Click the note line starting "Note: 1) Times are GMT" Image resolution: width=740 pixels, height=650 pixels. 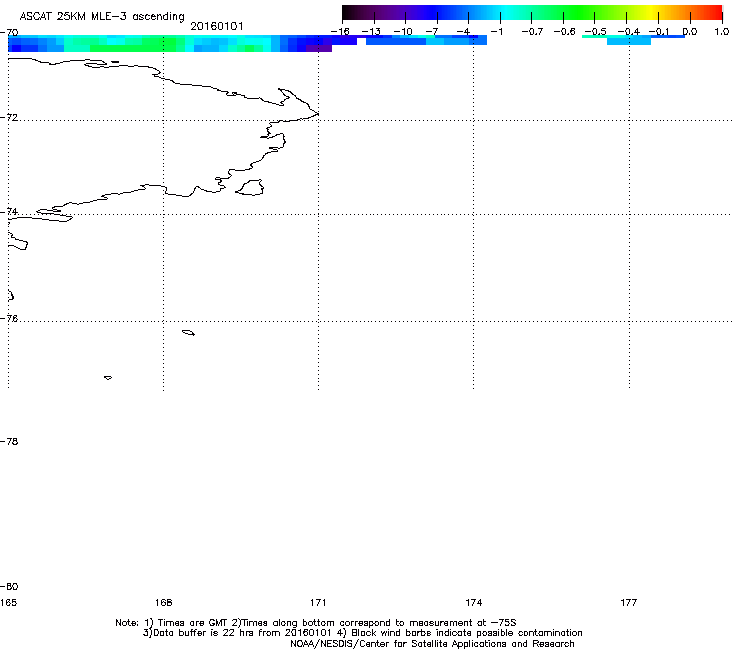coord(316,623)
